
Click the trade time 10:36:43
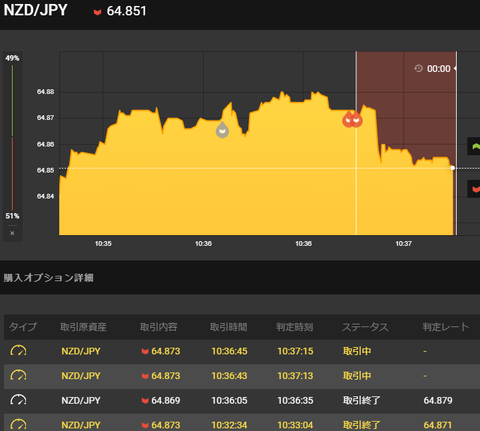(x=230, y=376)
